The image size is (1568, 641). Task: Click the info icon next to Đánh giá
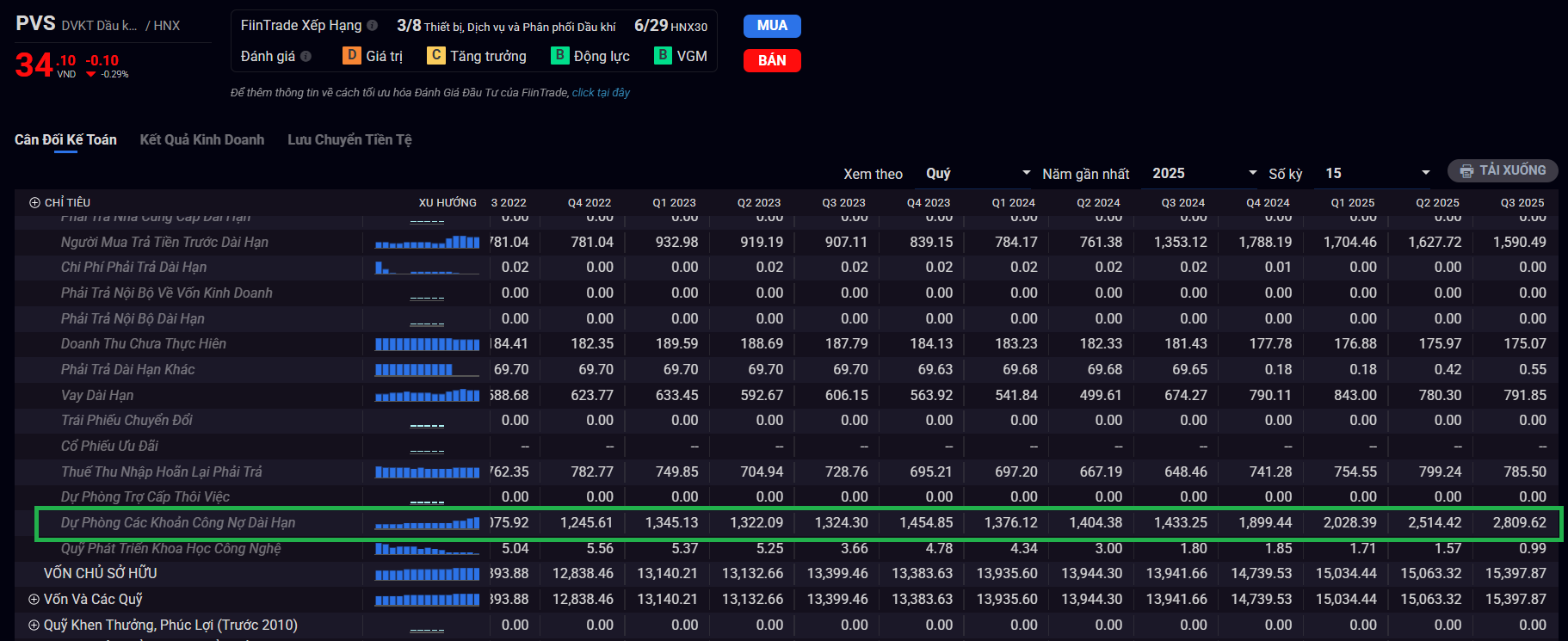click(306, 57)
